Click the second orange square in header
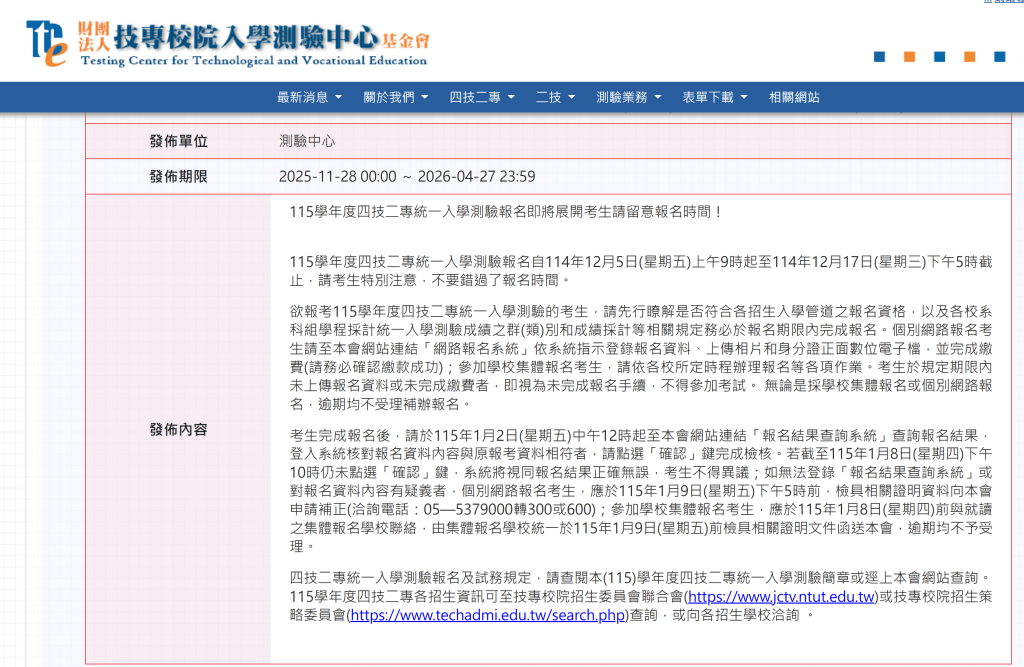Image resolution: width=1024 pixels, height=667 pixels. click(x=969, y=57)
